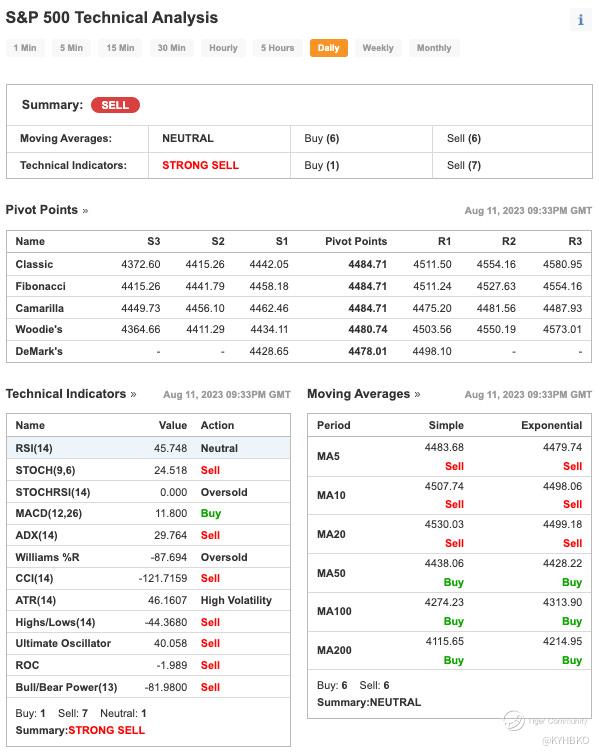Choose the Hourly timeframe tab
599x753 pixels.
tap(223, 48)
